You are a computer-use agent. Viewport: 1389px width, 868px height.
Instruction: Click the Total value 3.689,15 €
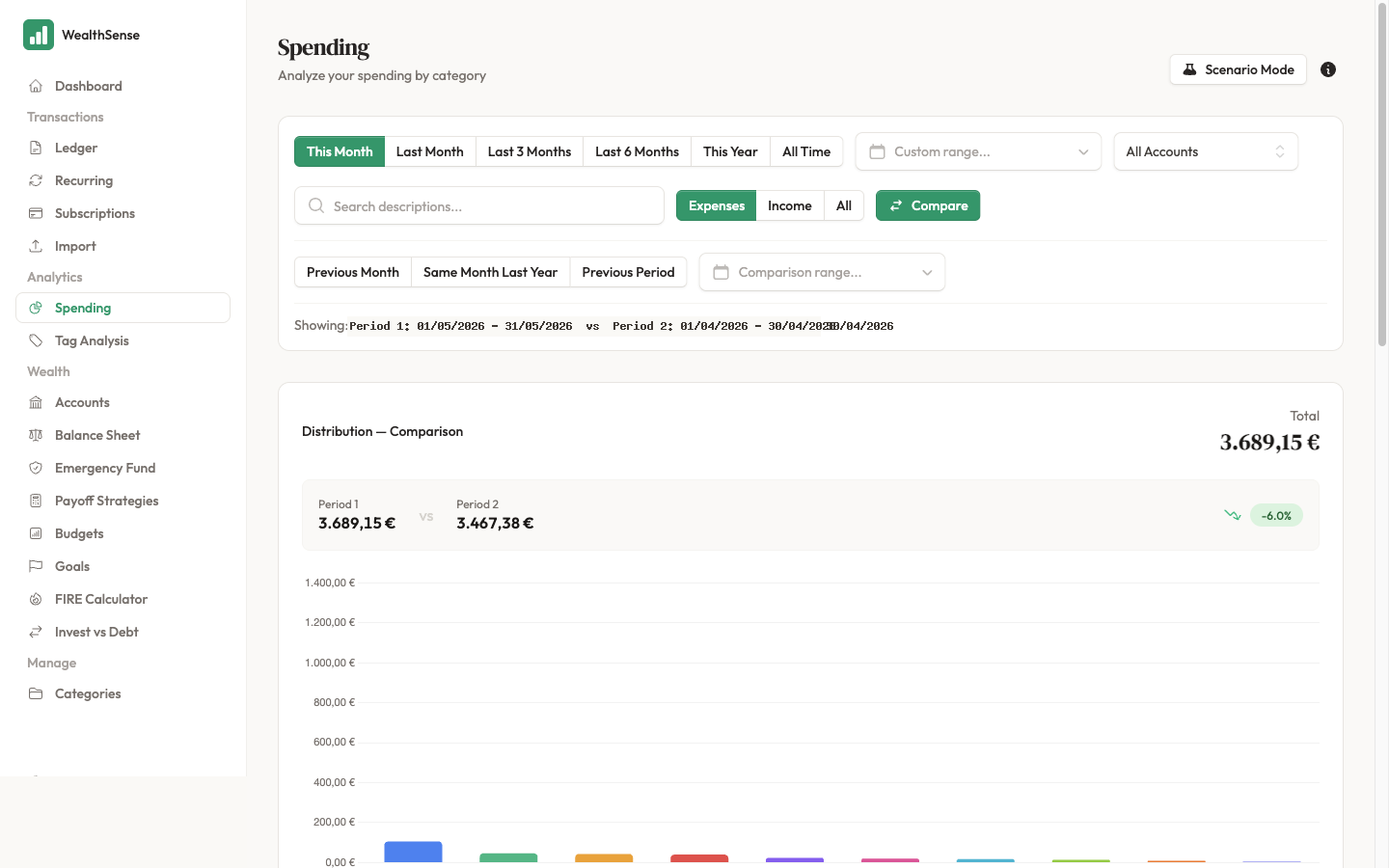tap(1269, 442)
